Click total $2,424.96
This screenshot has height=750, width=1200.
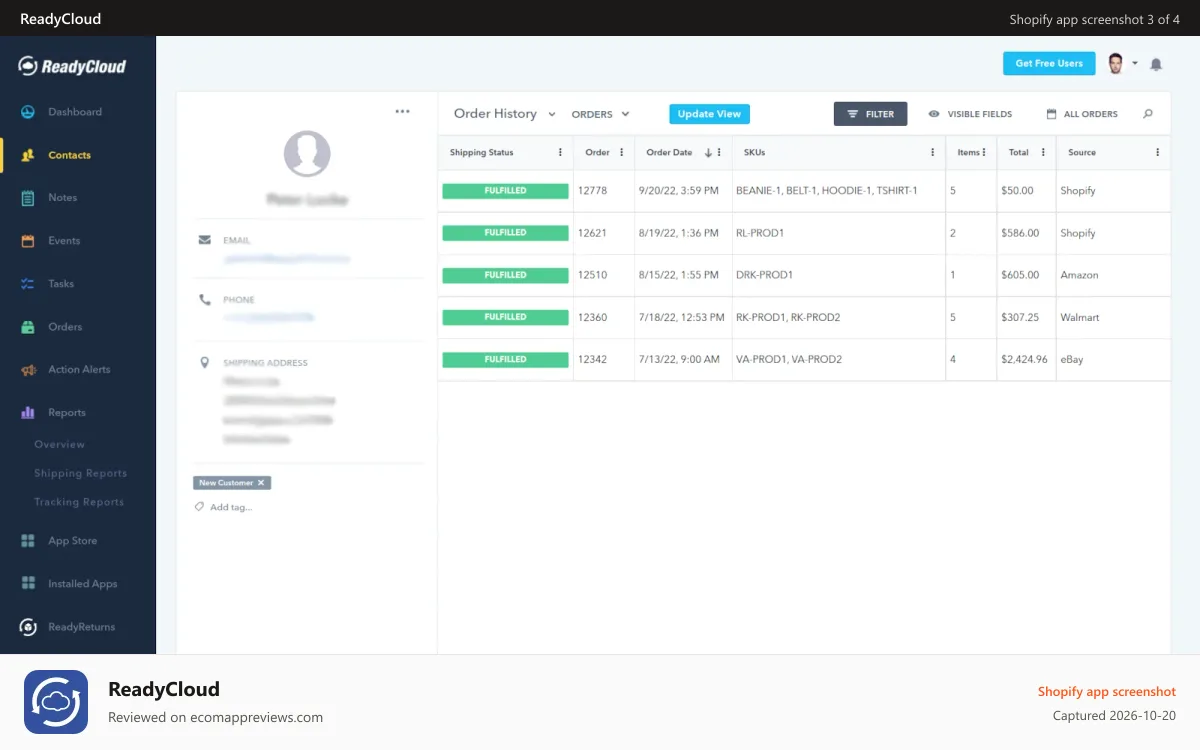1024,359
